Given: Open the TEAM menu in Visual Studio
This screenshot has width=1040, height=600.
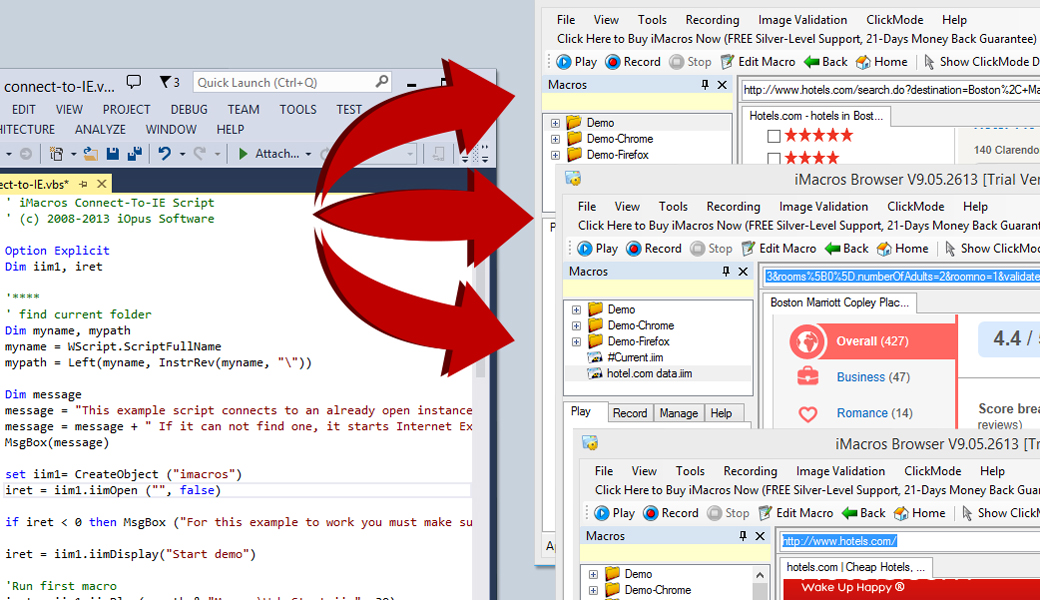Looking at the screenshot, I should [x=243, y=109].
